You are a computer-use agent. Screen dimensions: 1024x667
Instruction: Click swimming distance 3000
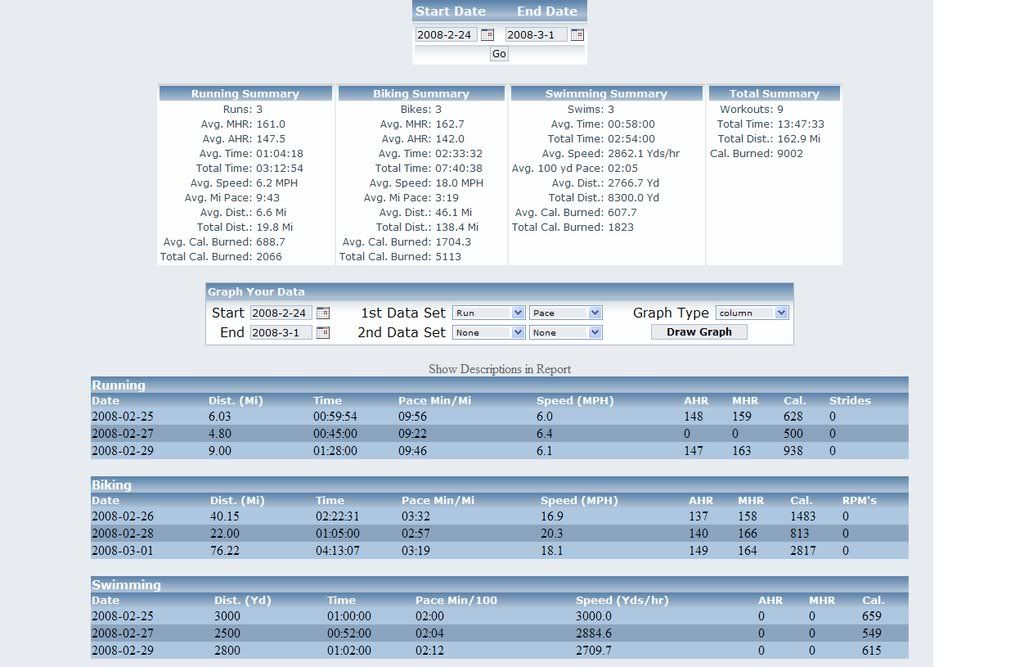(x=227, y=615)
